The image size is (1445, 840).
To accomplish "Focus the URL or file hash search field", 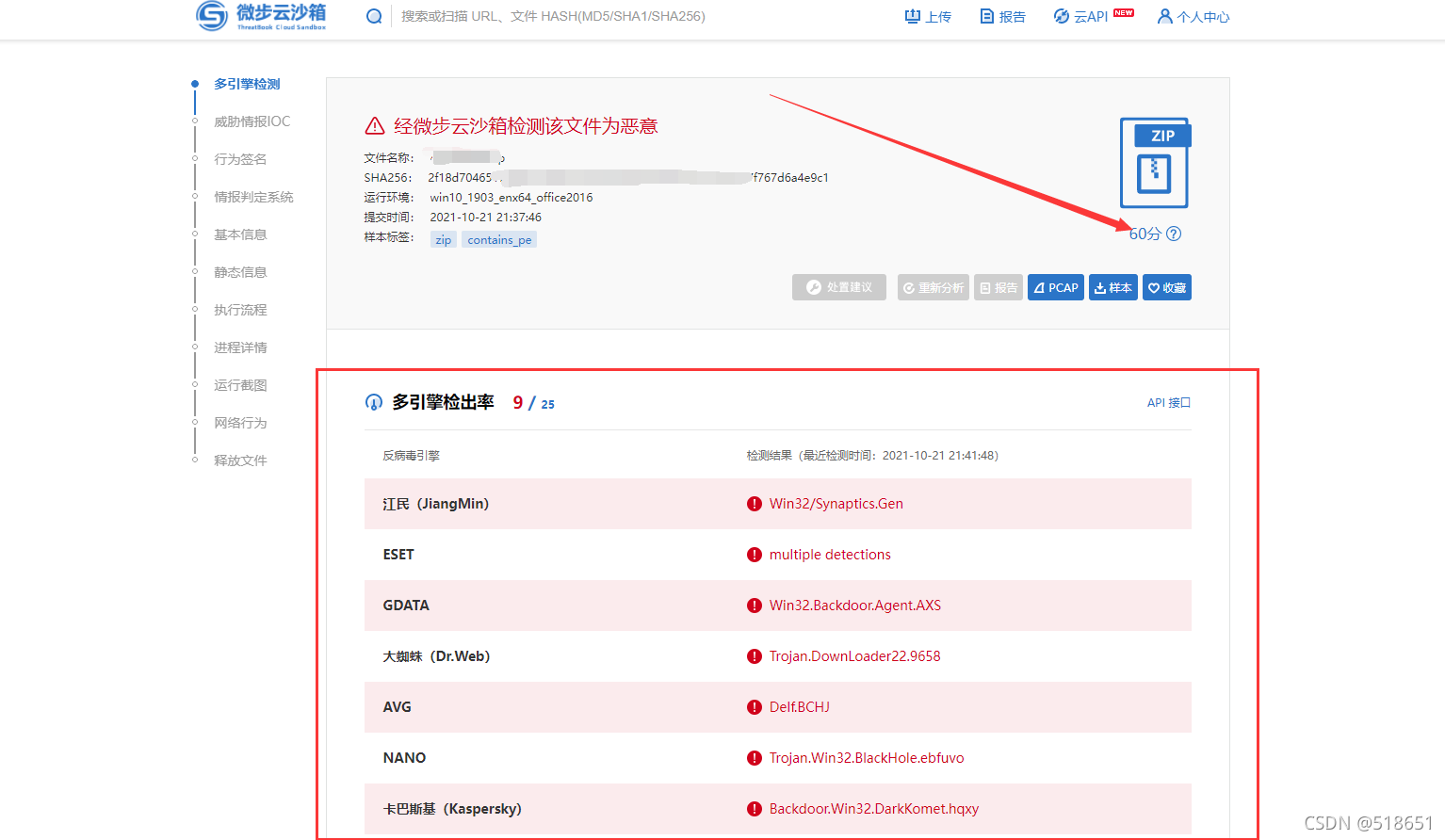I will click(x=553, y=16).
